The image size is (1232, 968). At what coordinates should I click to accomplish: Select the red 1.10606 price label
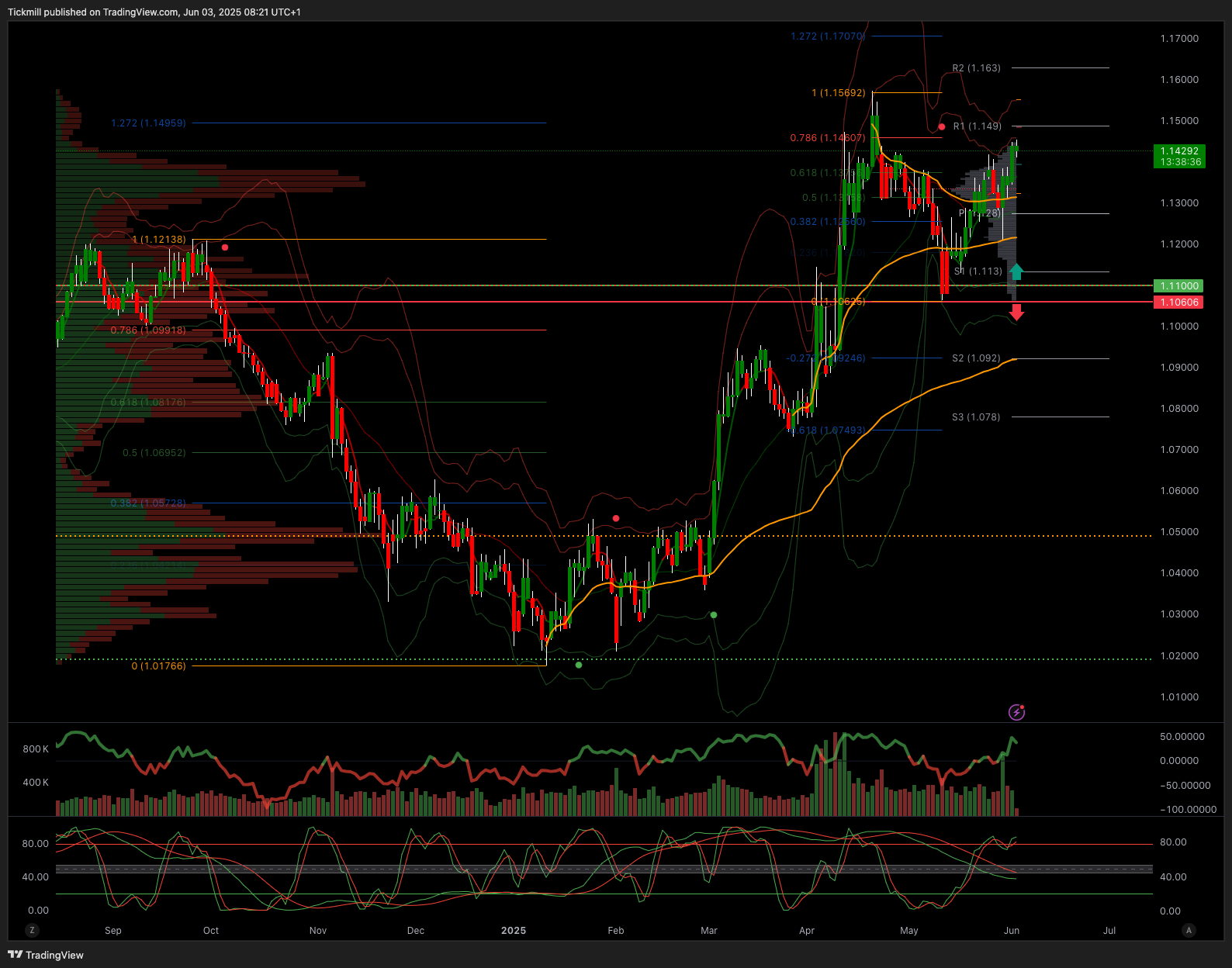1178,302
